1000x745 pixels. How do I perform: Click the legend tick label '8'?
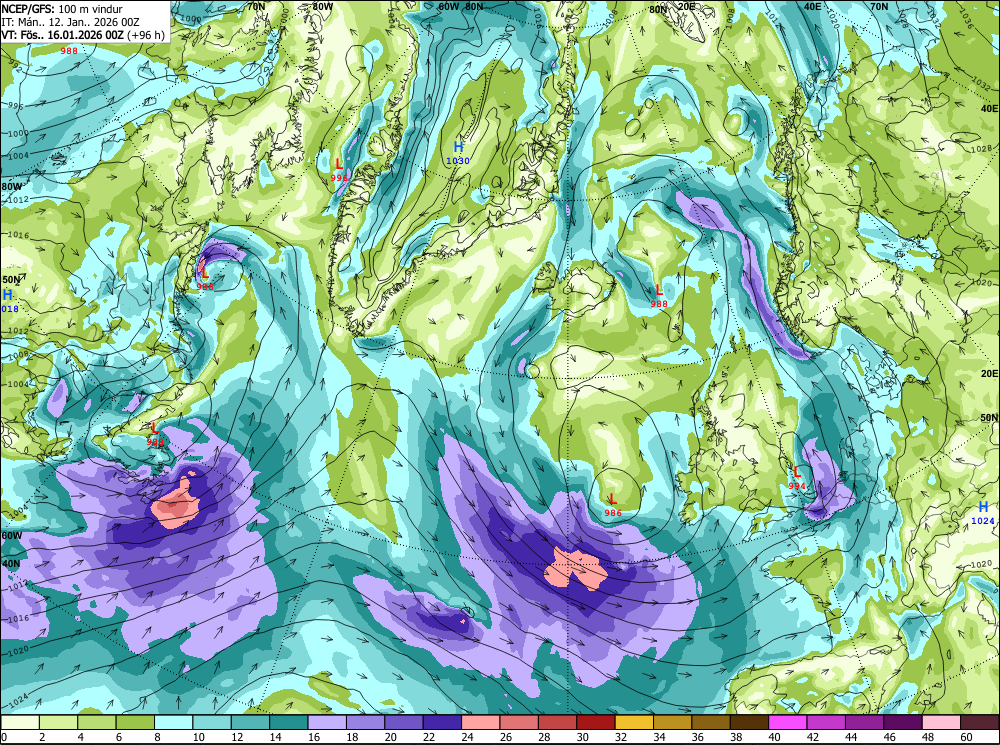pos(157,737)
